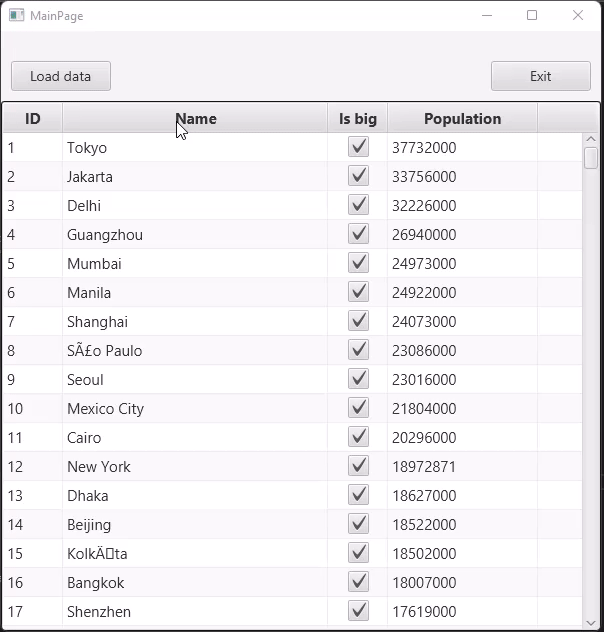This screenshot has width=604, height=632.
Task: Sort by the Population column header
Action: tap(462, 119)
